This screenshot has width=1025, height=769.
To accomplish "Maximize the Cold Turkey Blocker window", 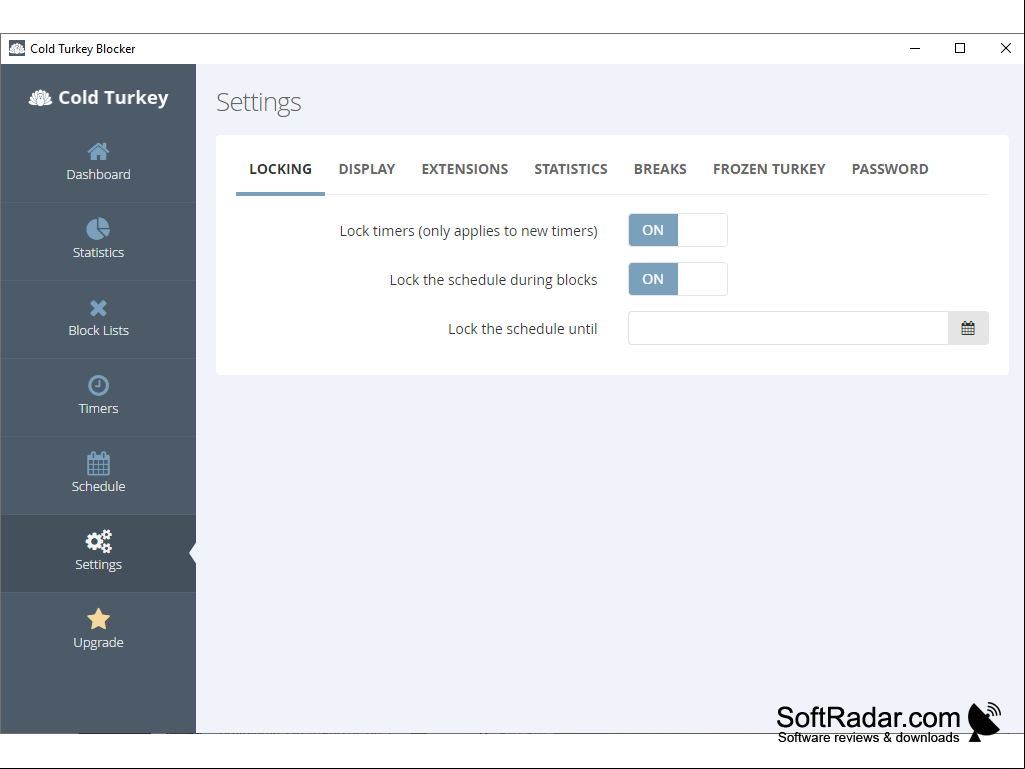I will click(x=960, y=48).
